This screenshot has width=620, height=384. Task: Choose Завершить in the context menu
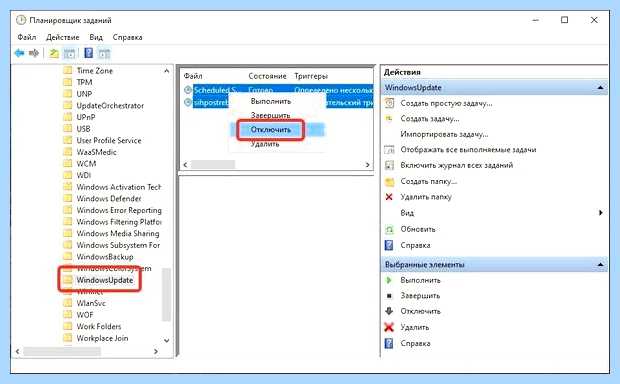pyautogui.click(x=270, y=115)
